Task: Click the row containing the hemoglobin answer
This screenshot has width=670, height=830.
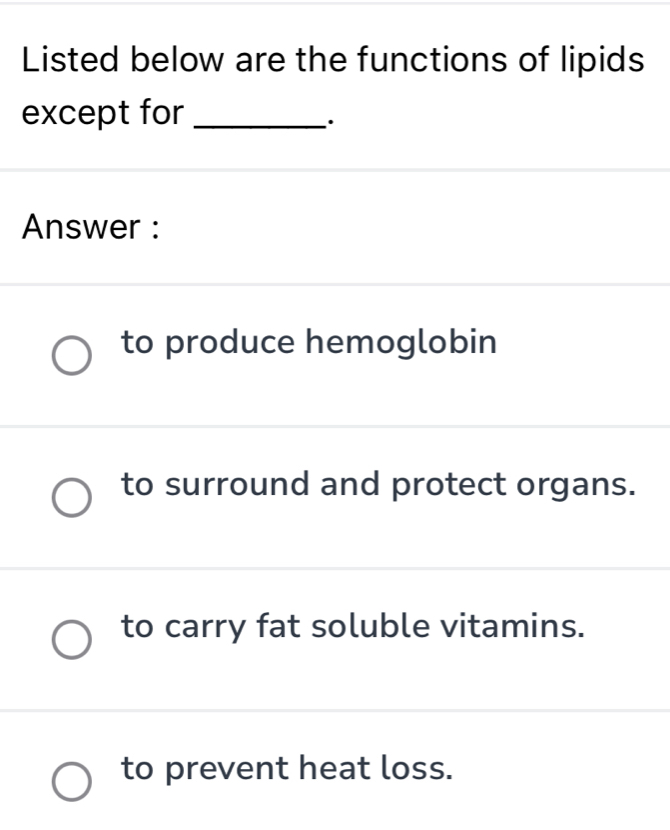Action: (x=335, y=354)
